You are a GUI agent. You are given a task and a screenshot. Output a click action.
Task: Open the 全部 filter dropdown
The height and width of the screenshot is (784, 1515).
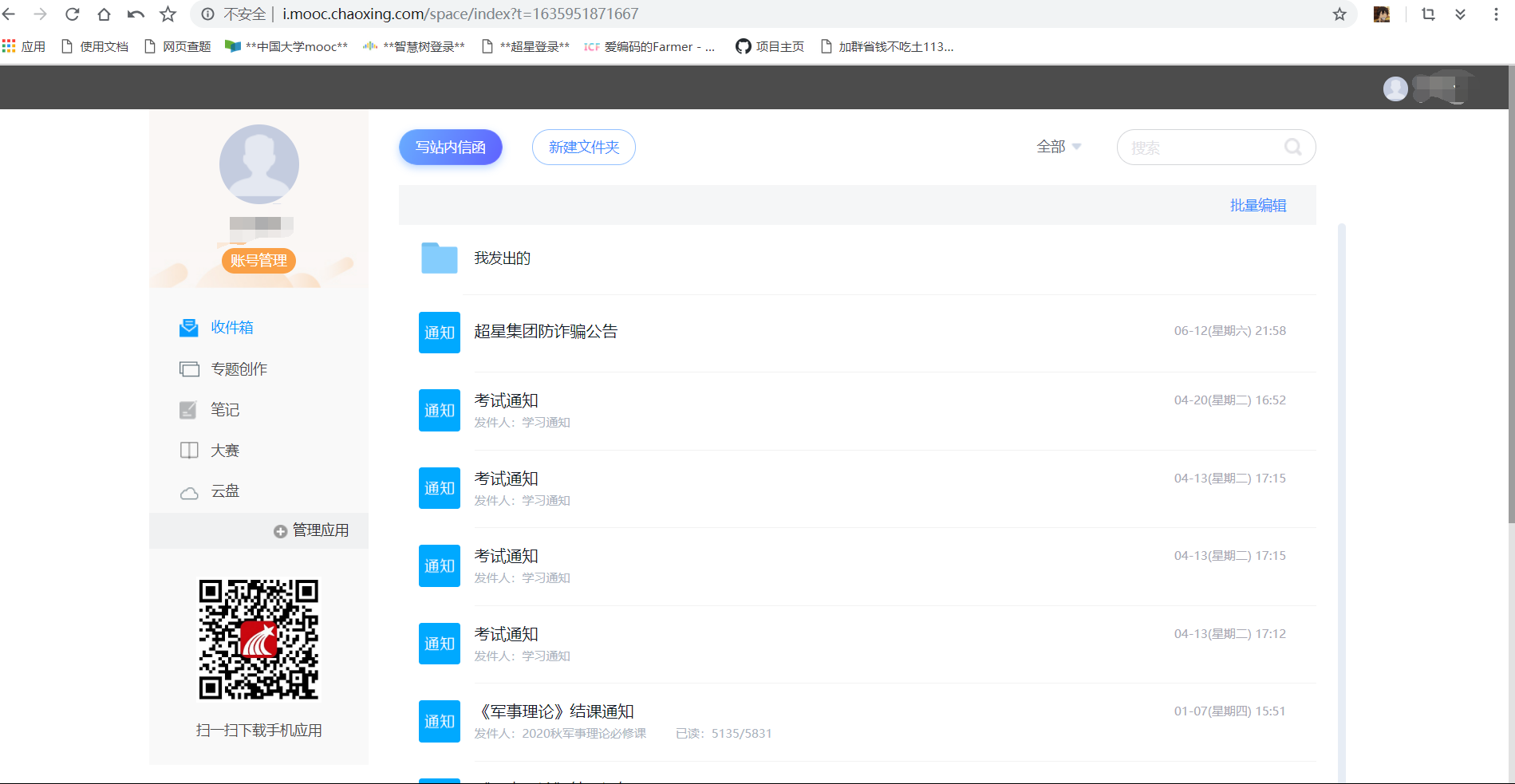(x=1059, y=147)
